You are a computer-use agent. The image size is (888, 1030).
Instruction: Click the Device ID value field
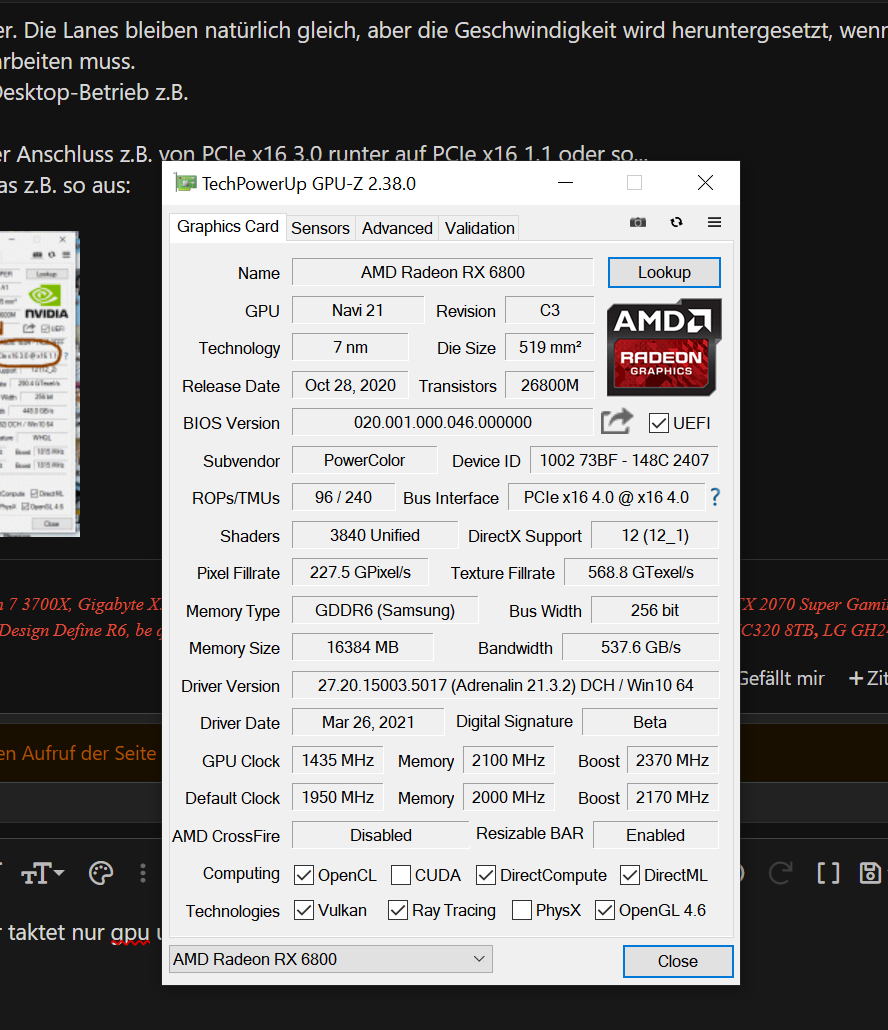624,460
